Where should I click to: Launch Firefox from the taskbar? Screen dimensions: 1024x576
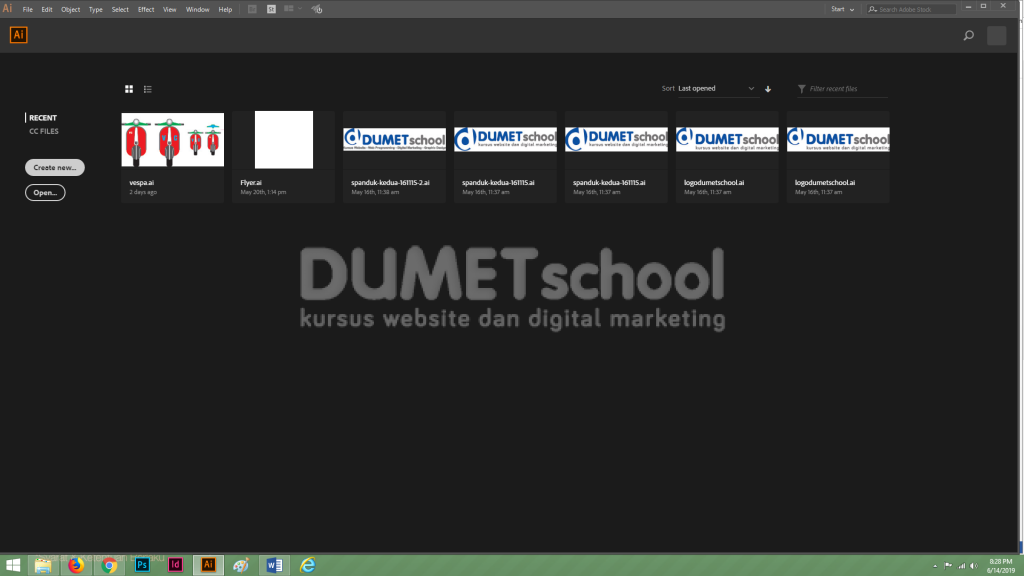tap(76, 565)
